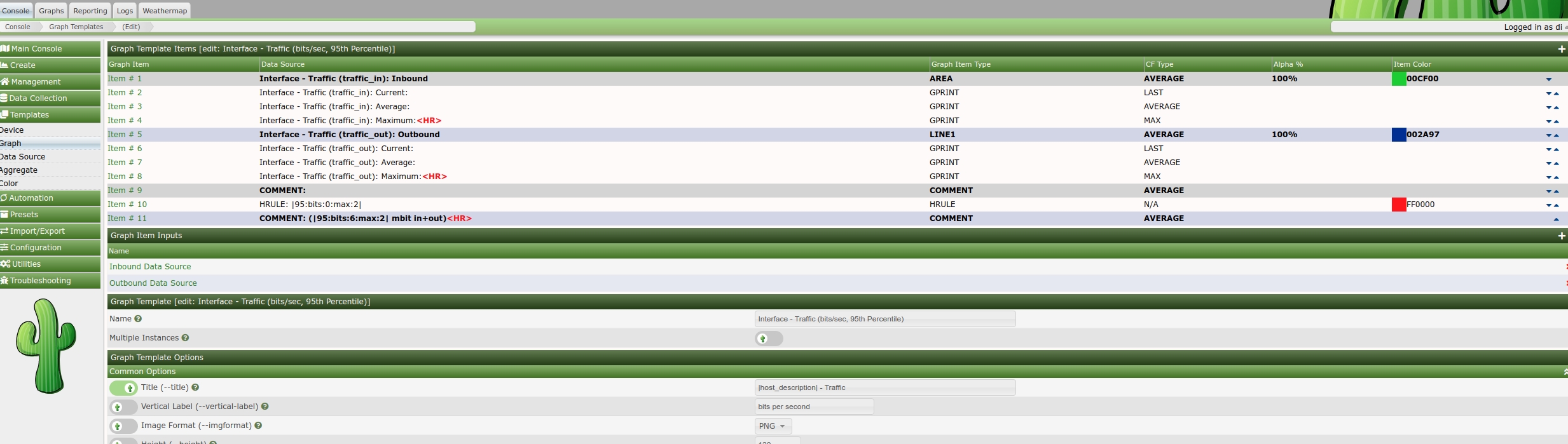
Task: Move Item # 3 down arrow
Action: click(1548, 107)
